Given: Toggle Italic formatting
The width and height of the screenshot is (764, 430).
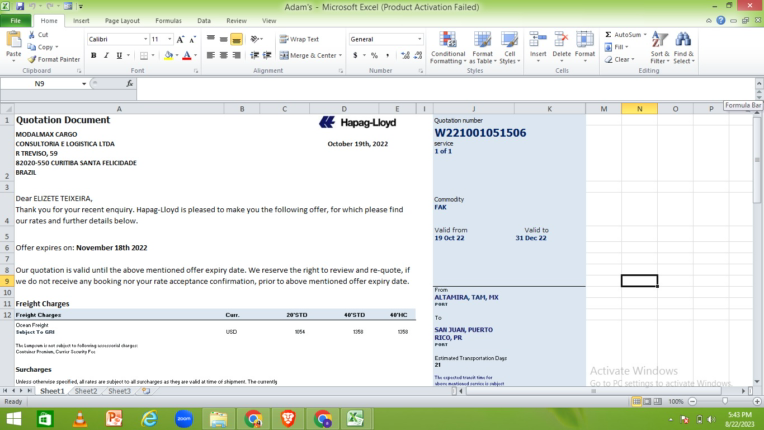Looking at the screenshot, I should [106, 56].
